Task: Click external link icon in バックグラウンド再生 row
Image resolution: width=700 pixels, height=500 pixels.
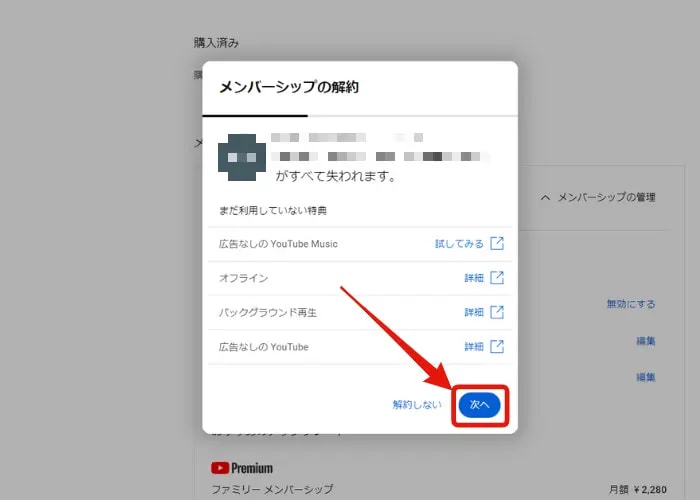Action: 496,312
